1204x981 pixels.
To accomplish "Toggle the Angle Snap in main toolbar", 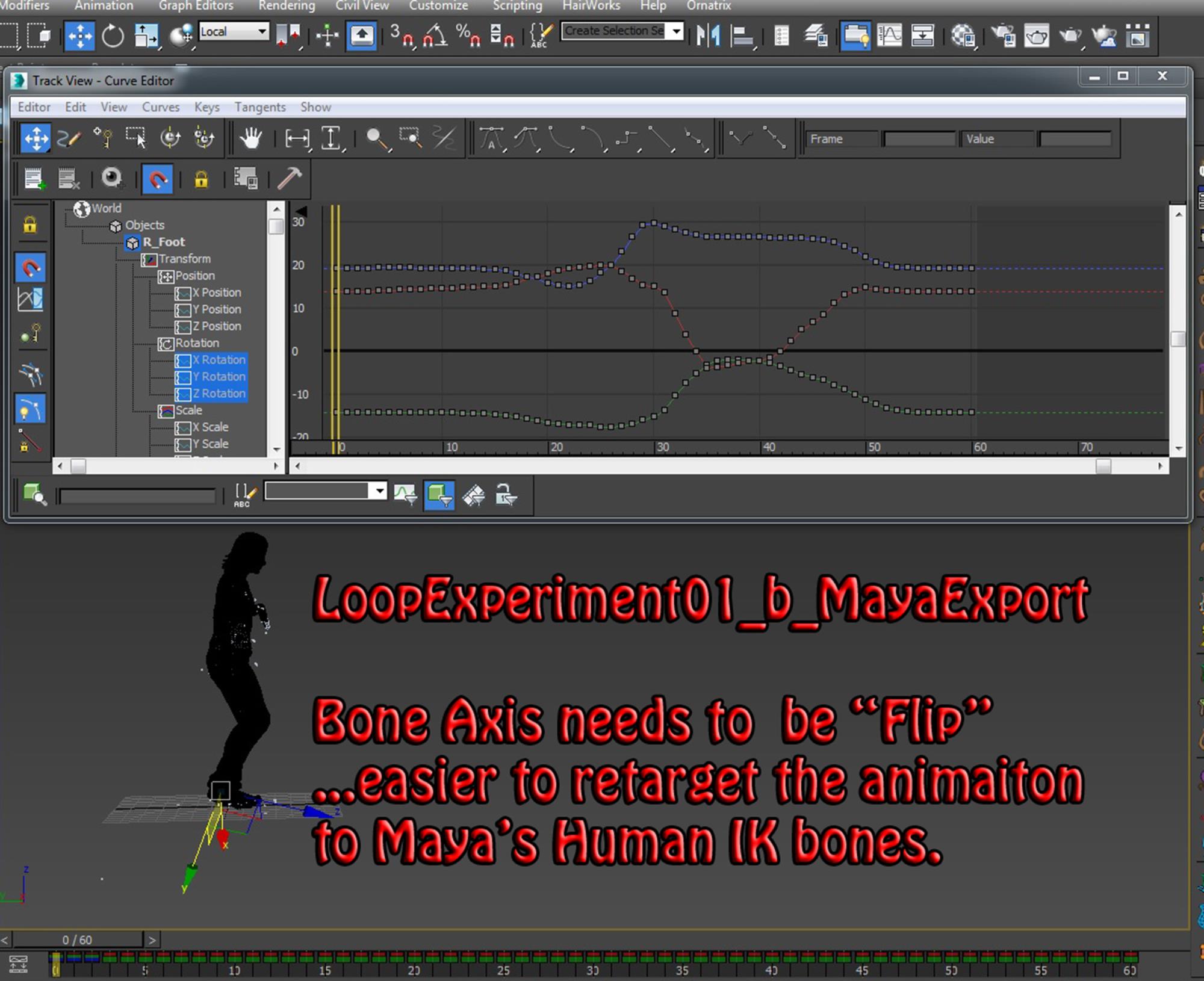I will (435, 35).
